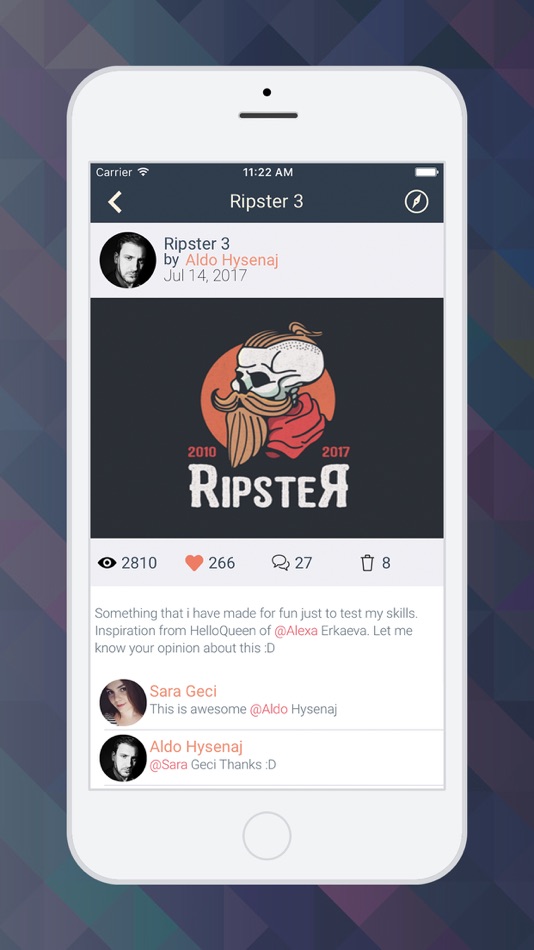Tap Sara Geci's profile picture
Viewport: 534px width, 950px height.
123,703
